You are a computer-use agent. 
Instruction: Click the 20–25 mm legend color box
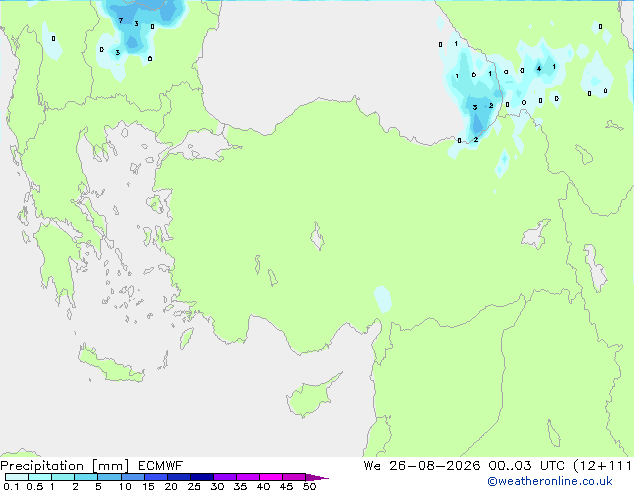(179, 477)
